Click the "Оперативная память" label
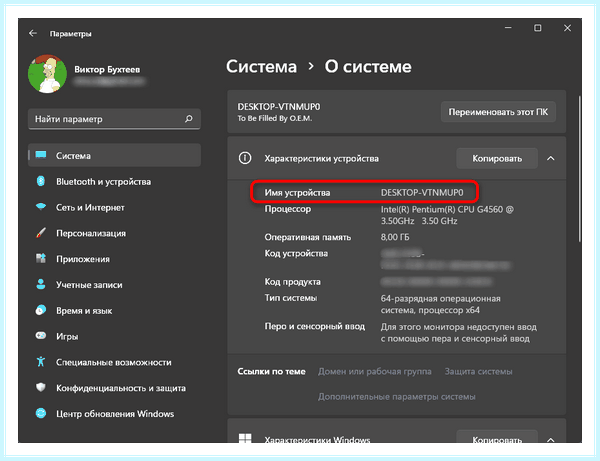 [x=308, y=237]
